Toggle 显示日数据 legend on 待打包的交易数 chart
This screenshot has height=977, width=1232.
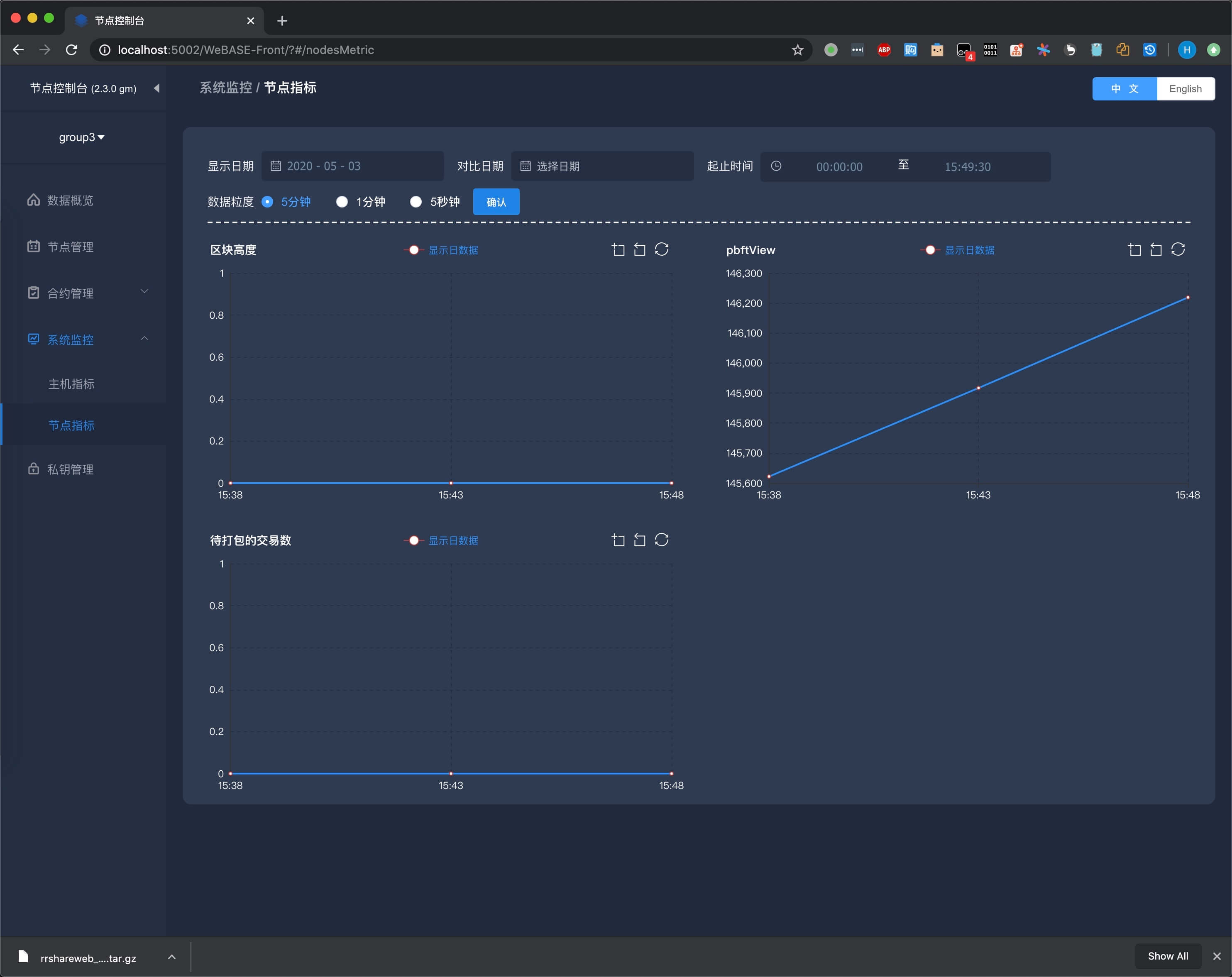[441, 540]
